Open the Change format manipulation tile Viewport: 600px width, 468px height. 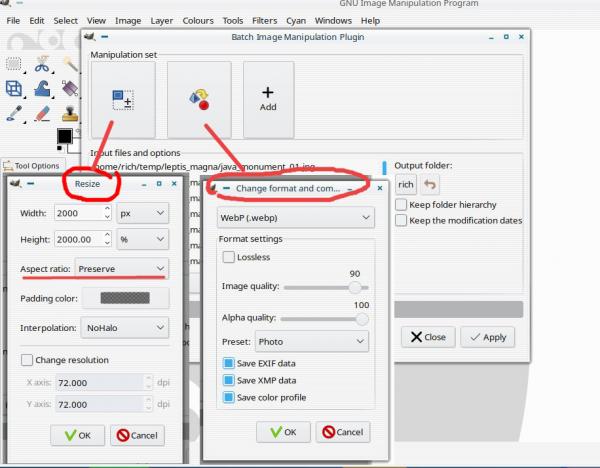199,99
